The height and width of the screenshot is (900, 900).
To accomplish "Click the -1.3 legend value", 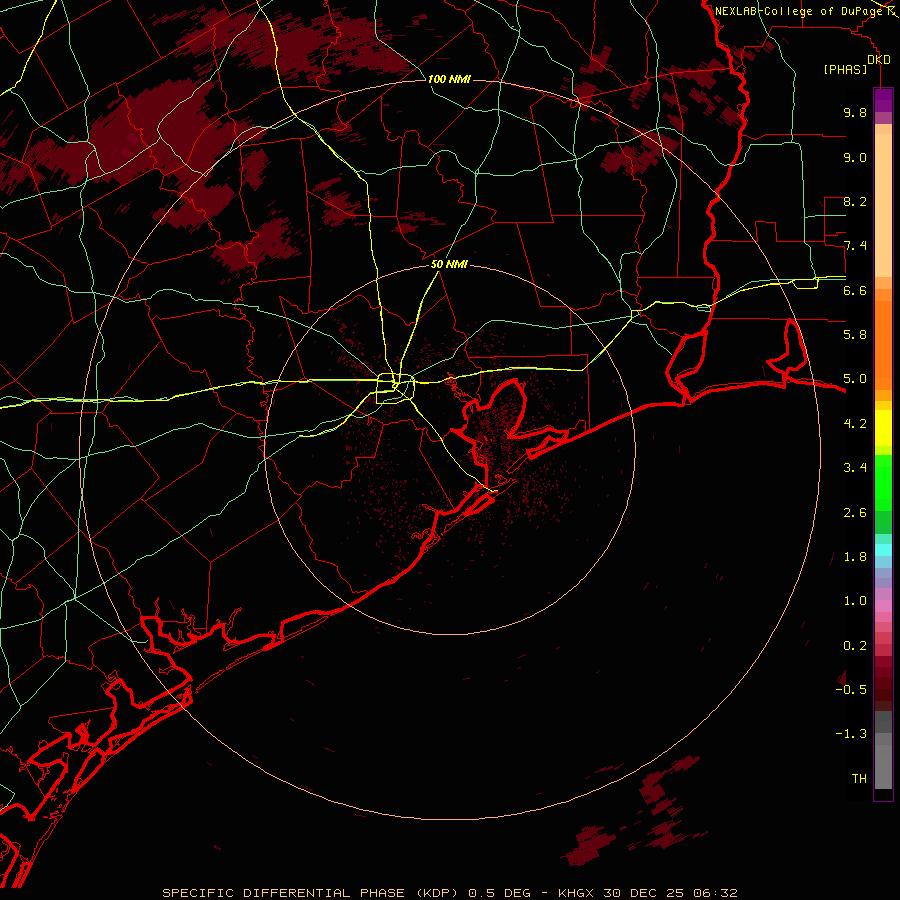I will pyautogui.click(x=851, y=734).
